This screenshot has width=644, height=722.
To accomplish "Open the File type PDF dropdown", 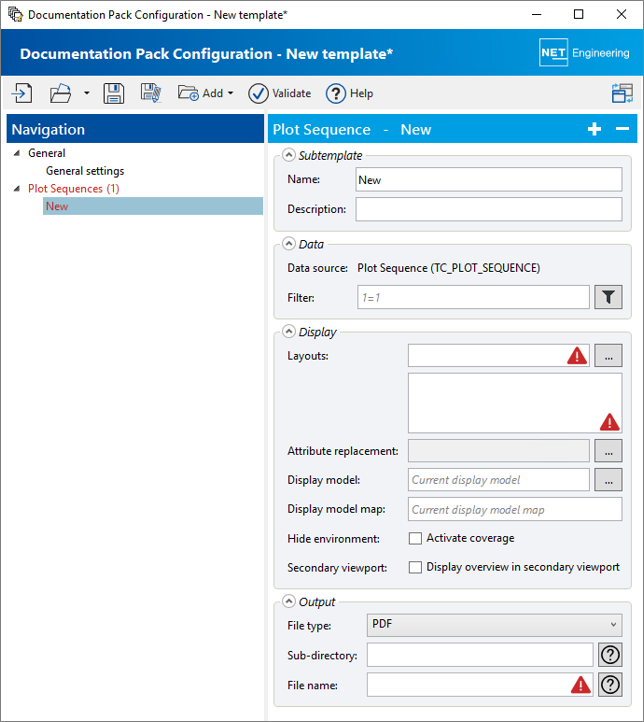I will (494, 625).
